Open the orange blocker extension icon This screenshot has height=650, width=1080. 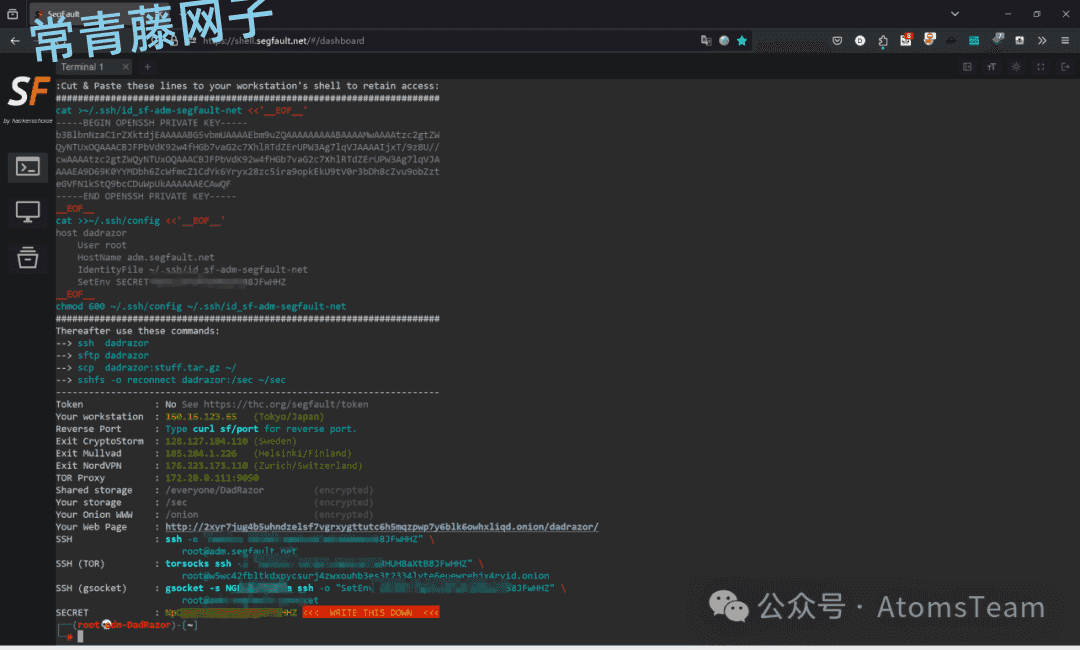tap(929, 39)
